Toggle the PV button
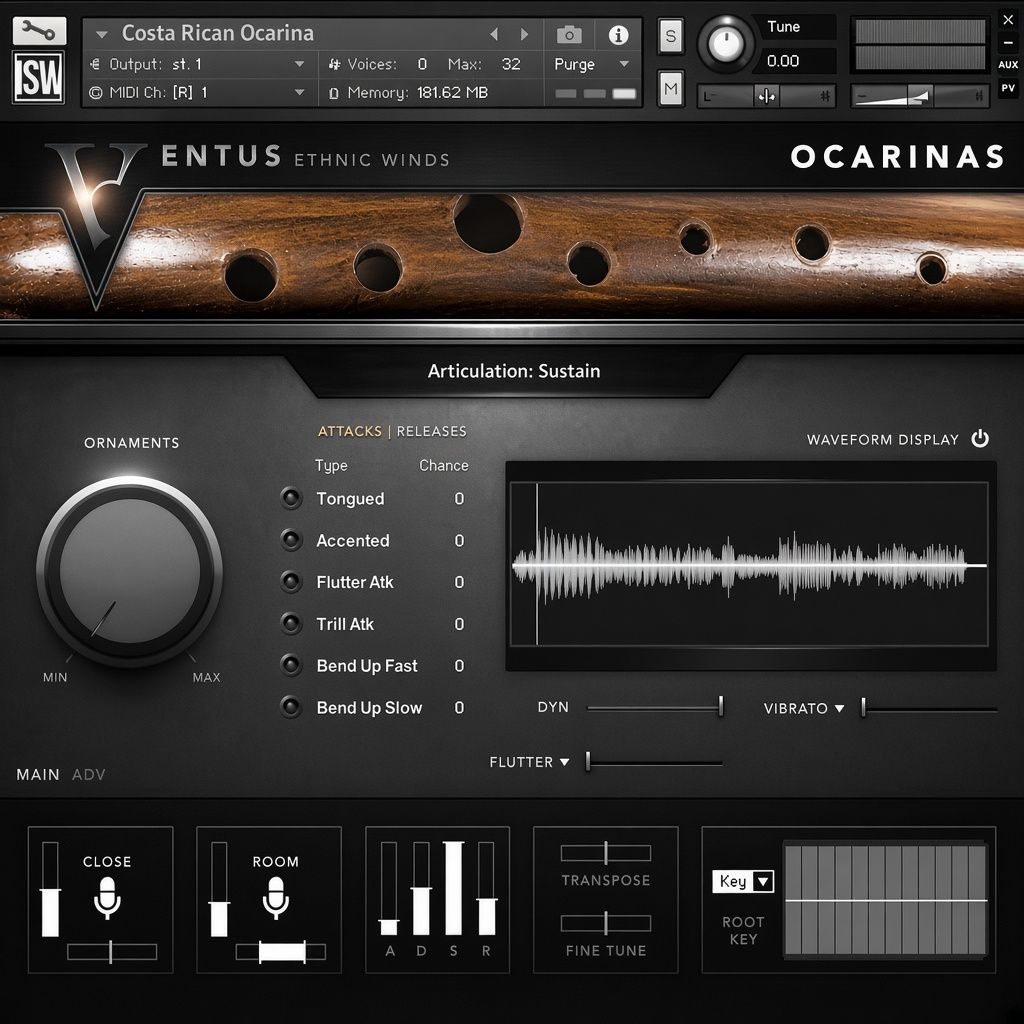This screenshot has width=1024, height=1024. tap(1008, 88)
